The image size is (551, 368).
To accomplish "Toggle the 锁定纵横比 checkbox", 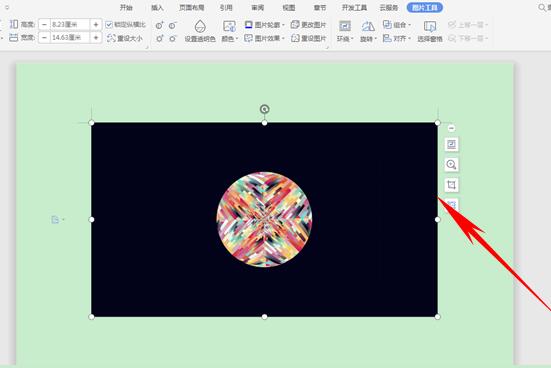I will [109, 25].
